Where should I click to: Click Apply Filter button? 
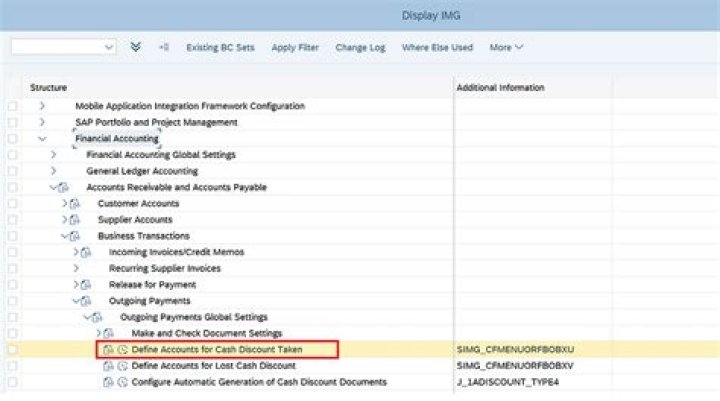tap(295, 47)
